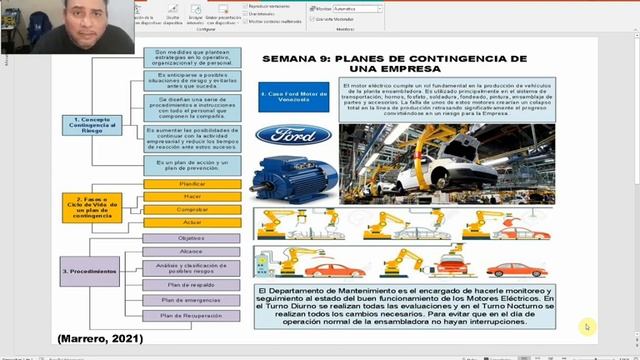Select the 'Plan de respaldo' box
Viewport: 640px width, 360px height.
coord(191,285)
